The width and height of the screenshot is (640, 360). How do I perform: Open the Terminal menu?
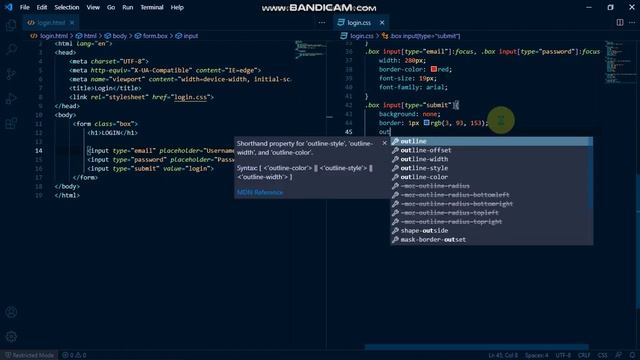coord(152,7)
